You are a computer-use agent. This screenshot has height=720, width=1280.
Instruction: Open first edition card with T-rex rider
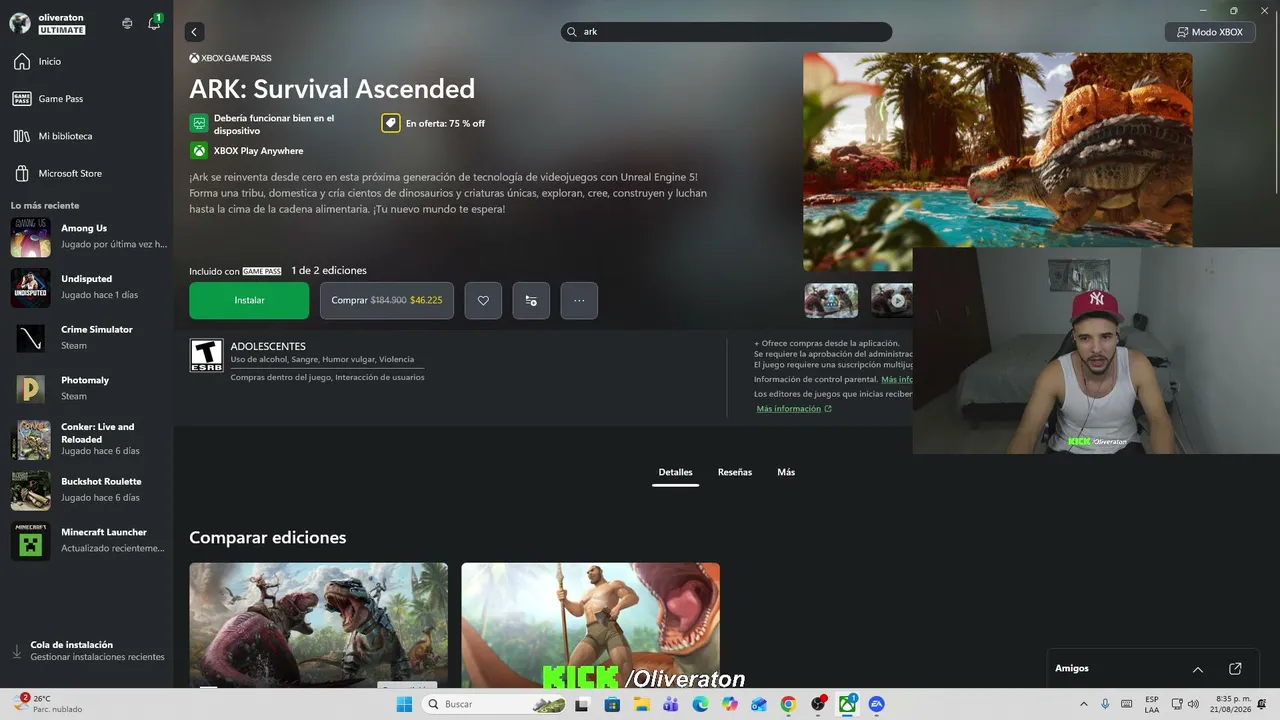(x=318, y=625)
